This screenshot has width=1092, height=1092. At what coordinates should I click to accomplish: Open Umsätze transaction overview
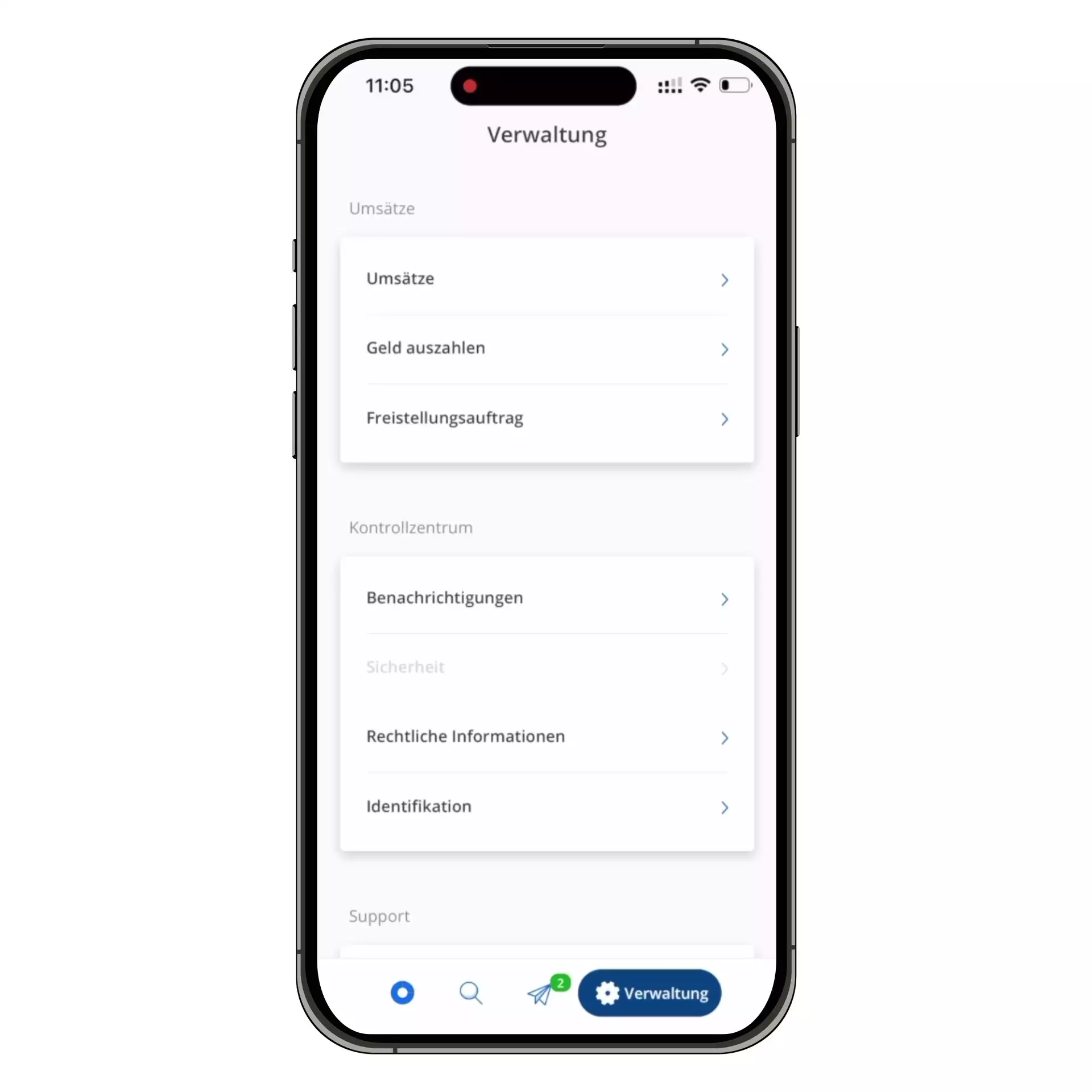[546, 278]
